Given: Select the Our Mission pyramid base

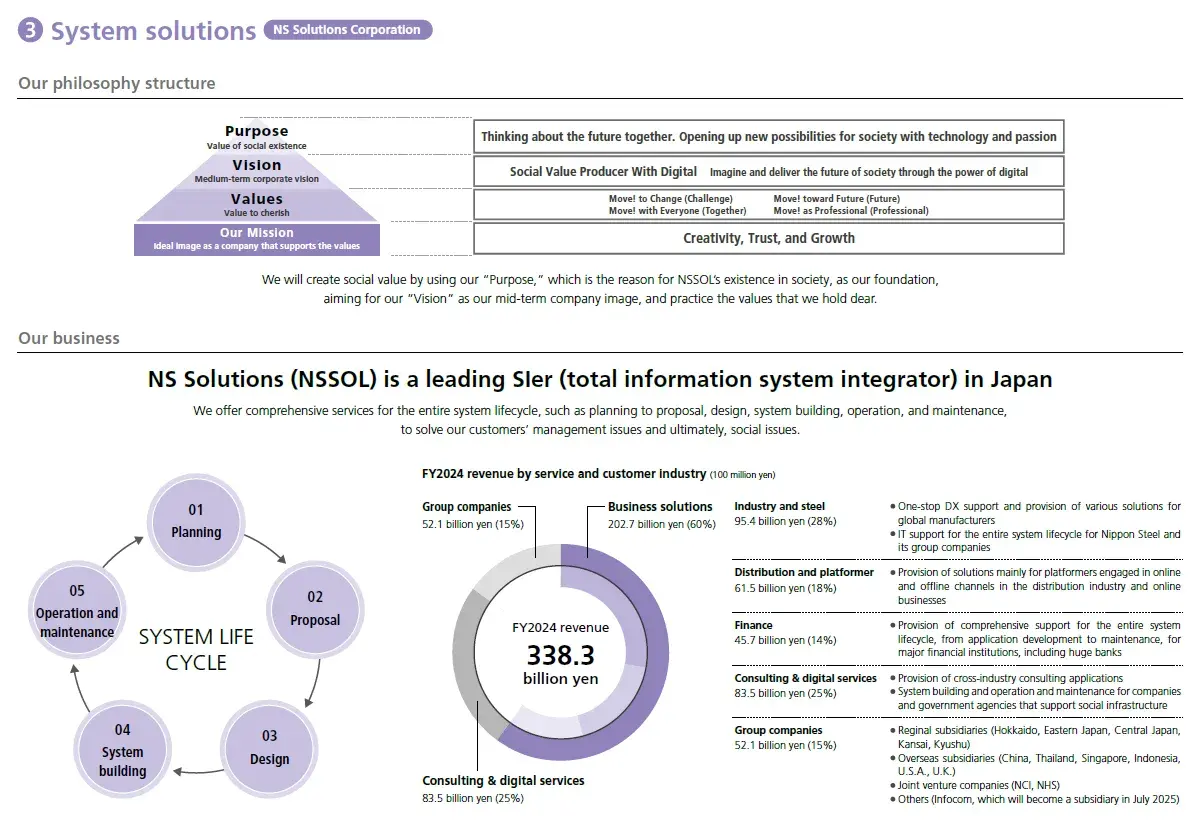Looking at the screenshot, I should pos(256,239).
